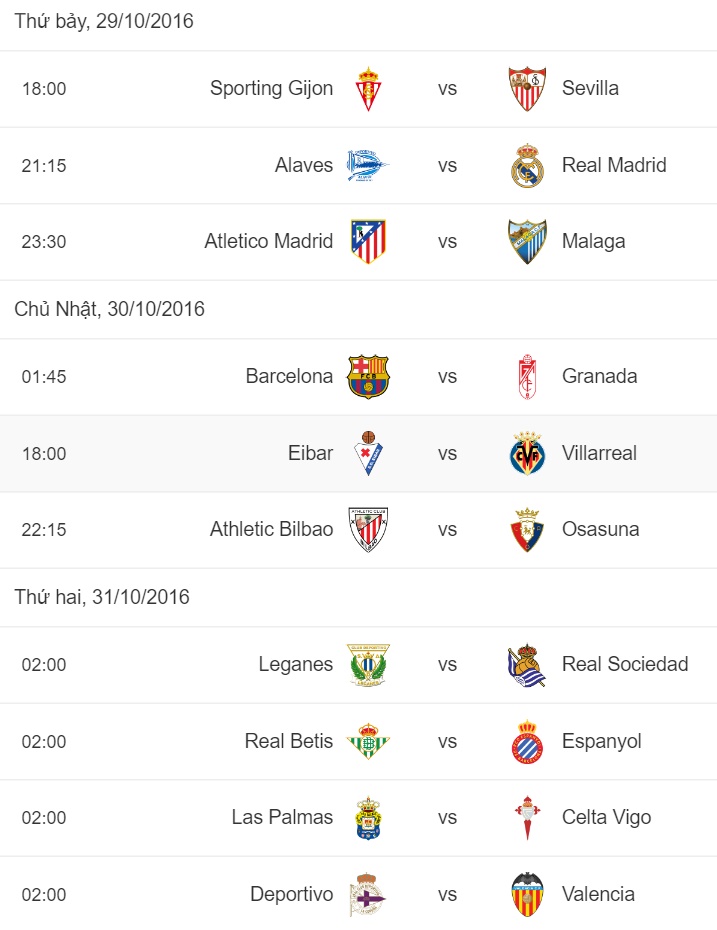The width and height of the screenshot is (717, 930).
Task: Click the 01:45 Barcelona match row
Action: pos(358,375)
